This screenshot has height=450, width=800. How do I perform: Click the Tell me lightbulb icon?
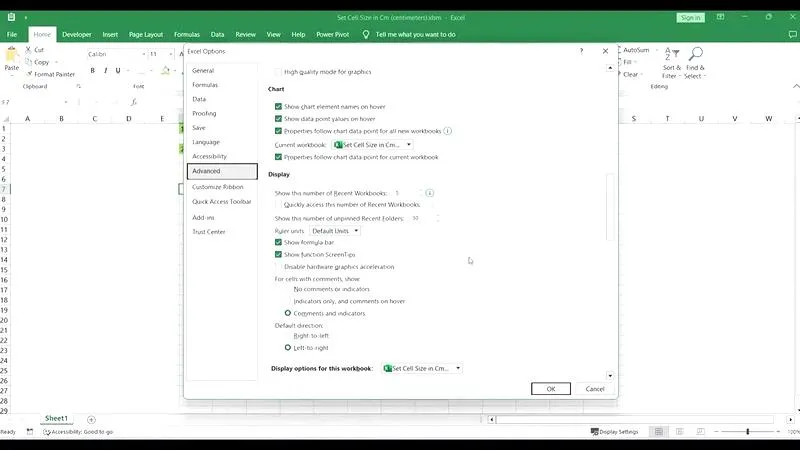tap(366, 34)
